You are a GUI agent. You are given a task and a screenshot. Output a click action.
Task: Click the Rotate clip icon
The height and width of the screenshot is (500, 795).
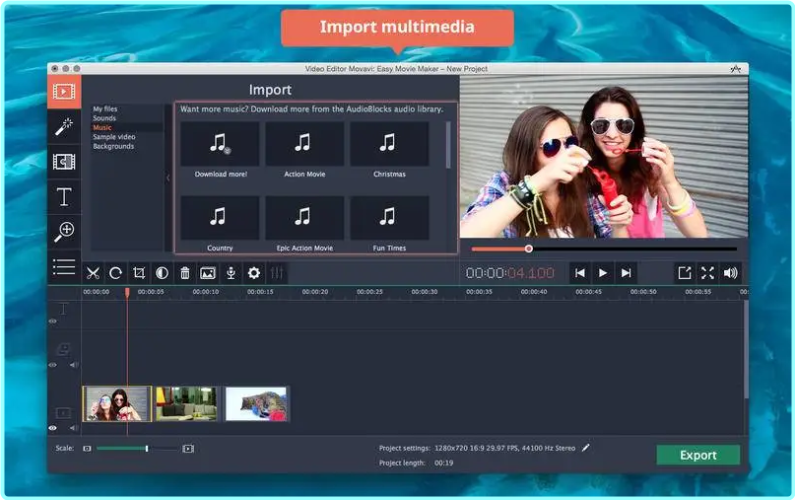(116, 273)
